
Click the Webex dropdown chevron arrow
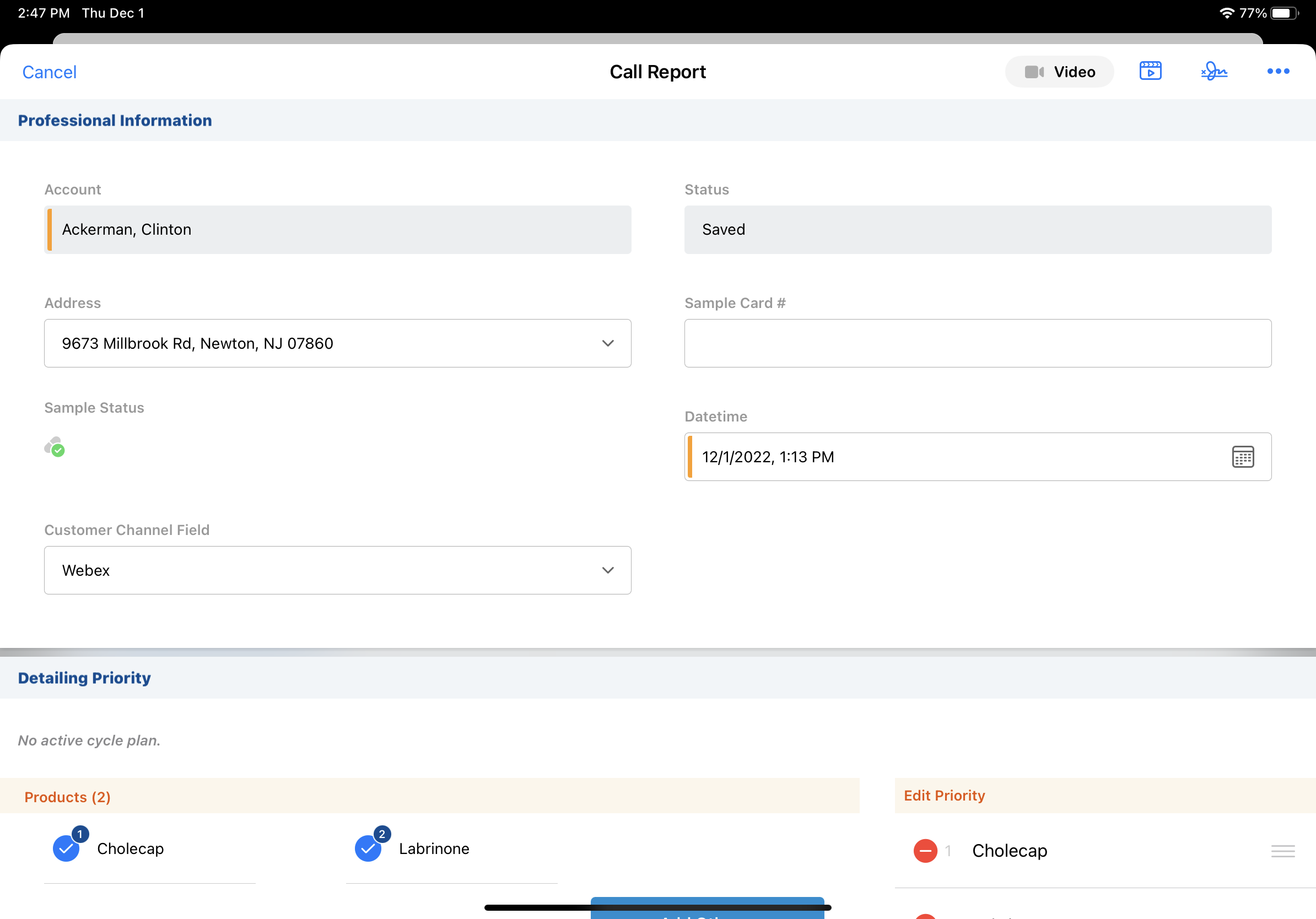tap(607, 570)
